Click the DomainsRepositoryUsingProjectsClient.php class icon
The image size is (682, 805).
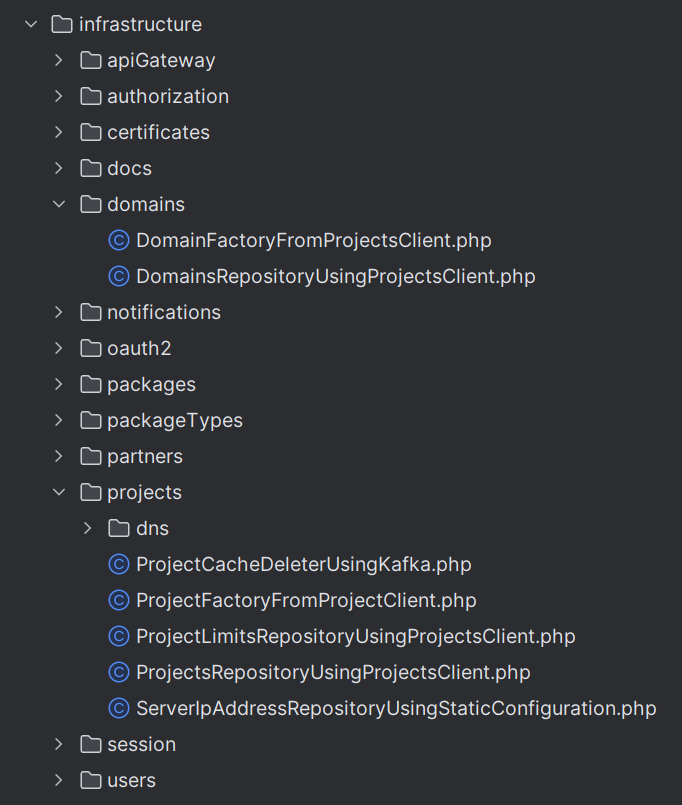click(x=119, y=276)
